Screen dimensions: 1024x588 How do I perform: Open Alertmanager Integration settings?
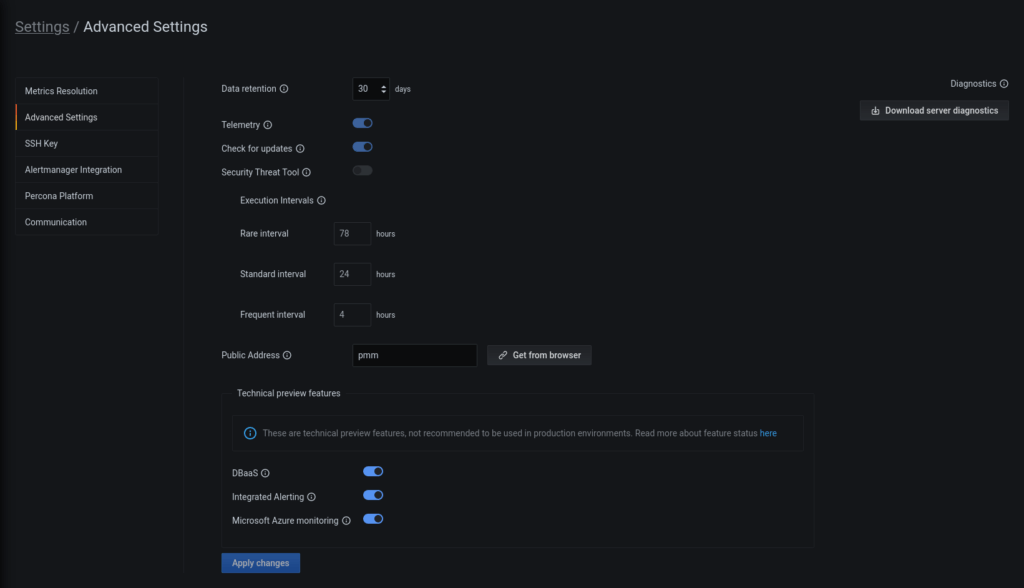coord(75,169)
